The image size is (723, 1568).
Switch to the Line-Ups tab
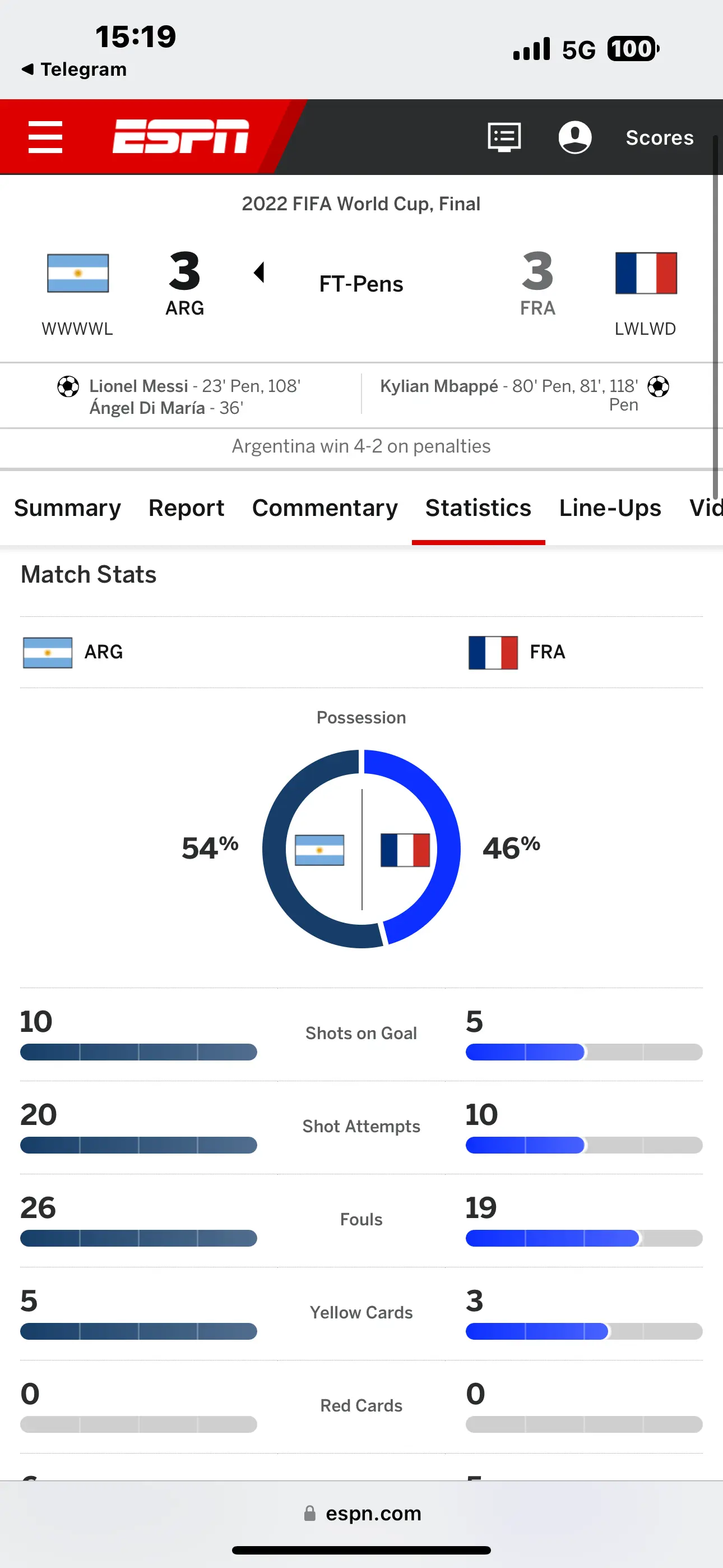[610, 508]
